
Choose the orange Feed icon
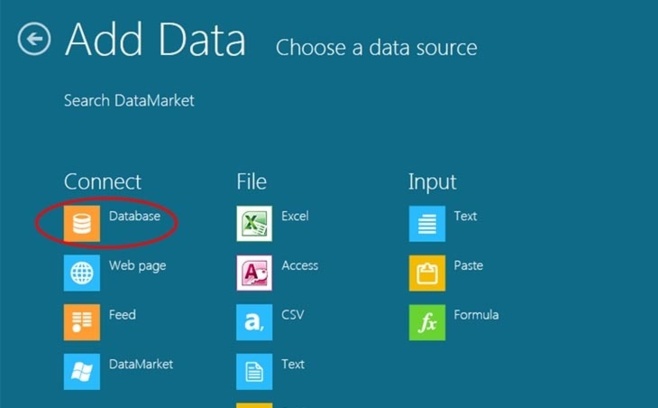pos(82,322)
